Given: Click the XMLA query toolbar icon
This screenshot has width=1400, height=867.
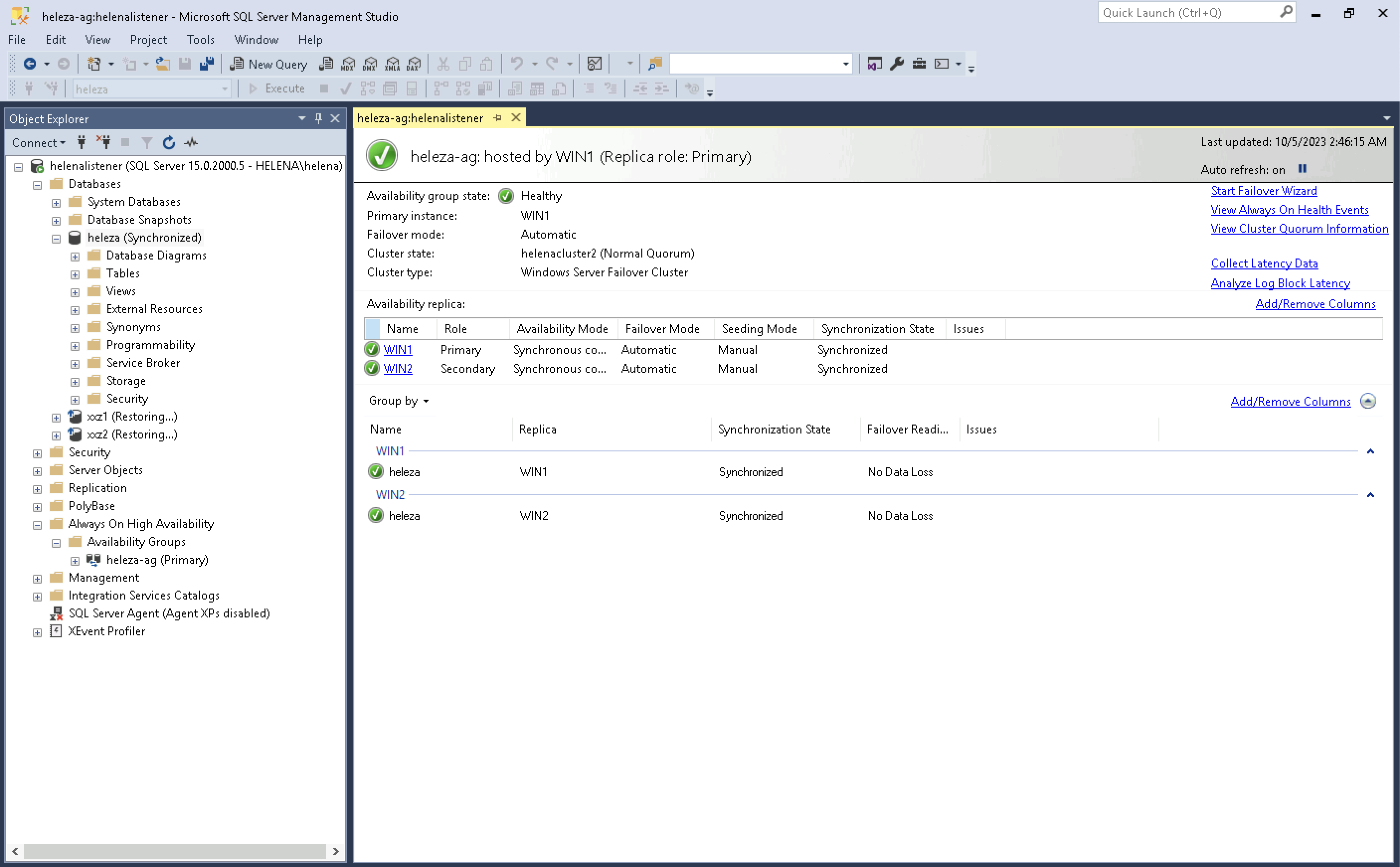Looking at the screenshot, I should [x=392, y=64].
